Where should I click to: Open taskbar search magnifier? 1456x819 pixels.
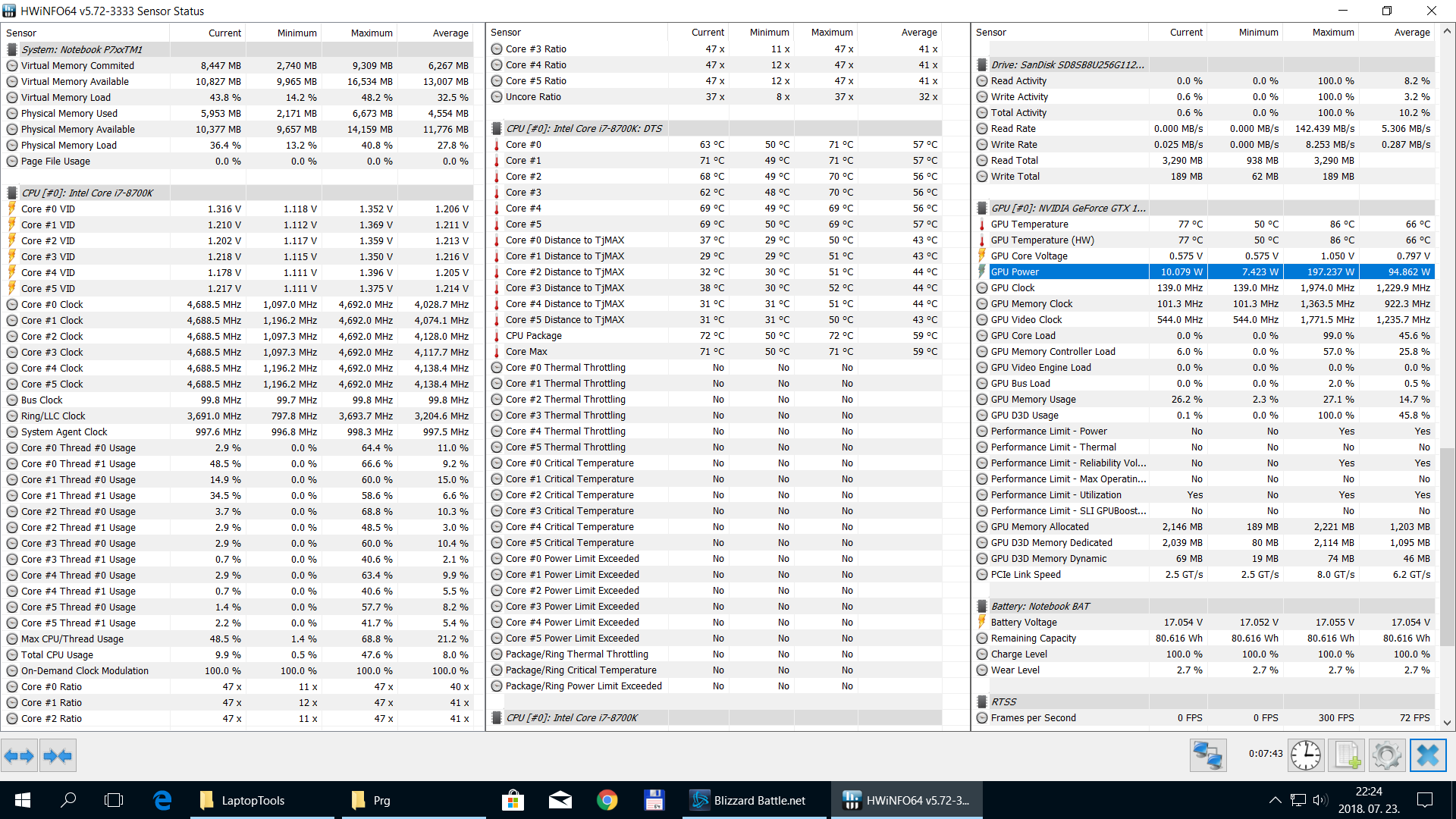(x=68, y=800)
